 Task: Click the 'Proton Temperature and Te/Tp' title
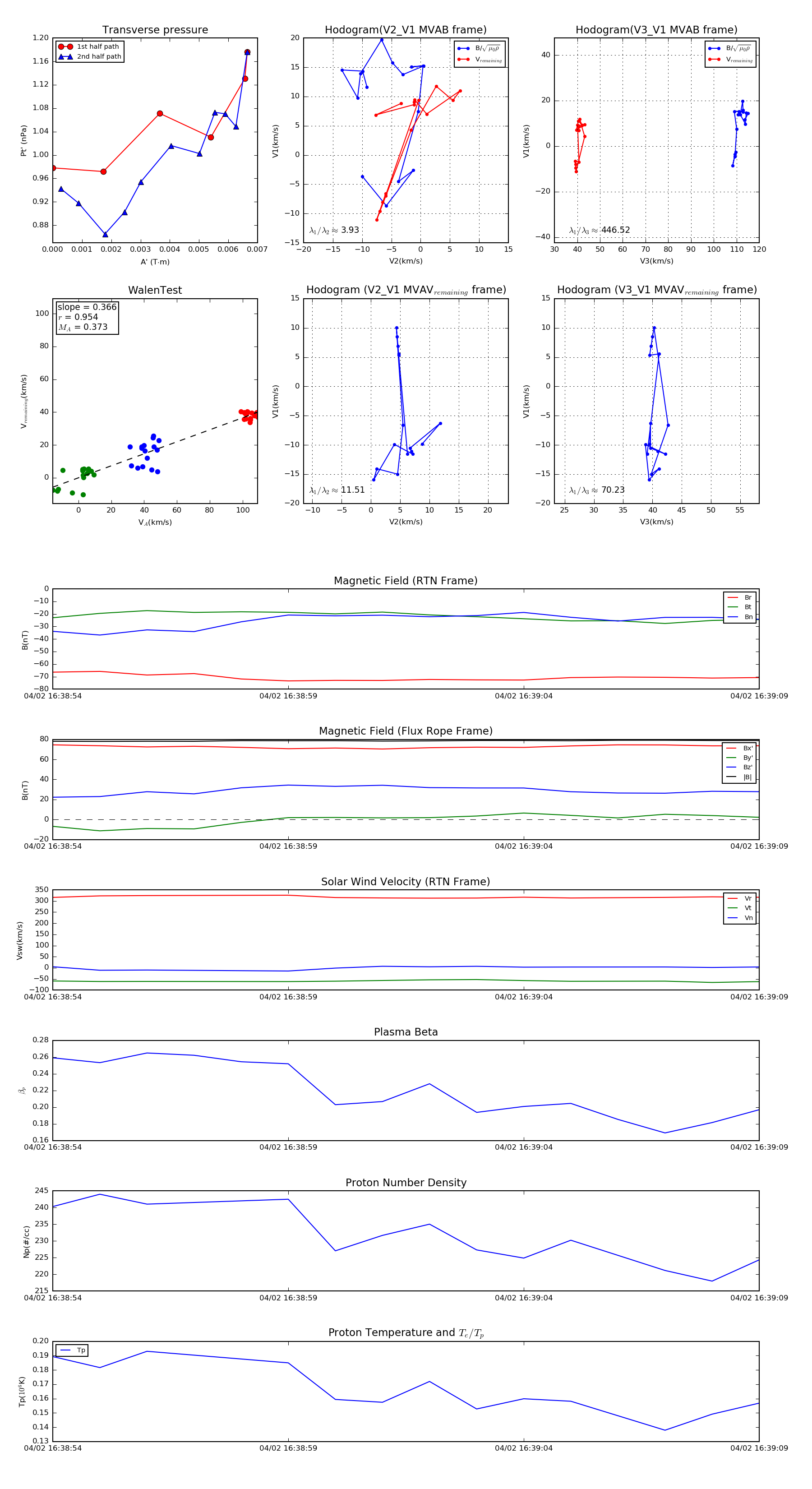pyautogui.click(x=406, y=1333)
